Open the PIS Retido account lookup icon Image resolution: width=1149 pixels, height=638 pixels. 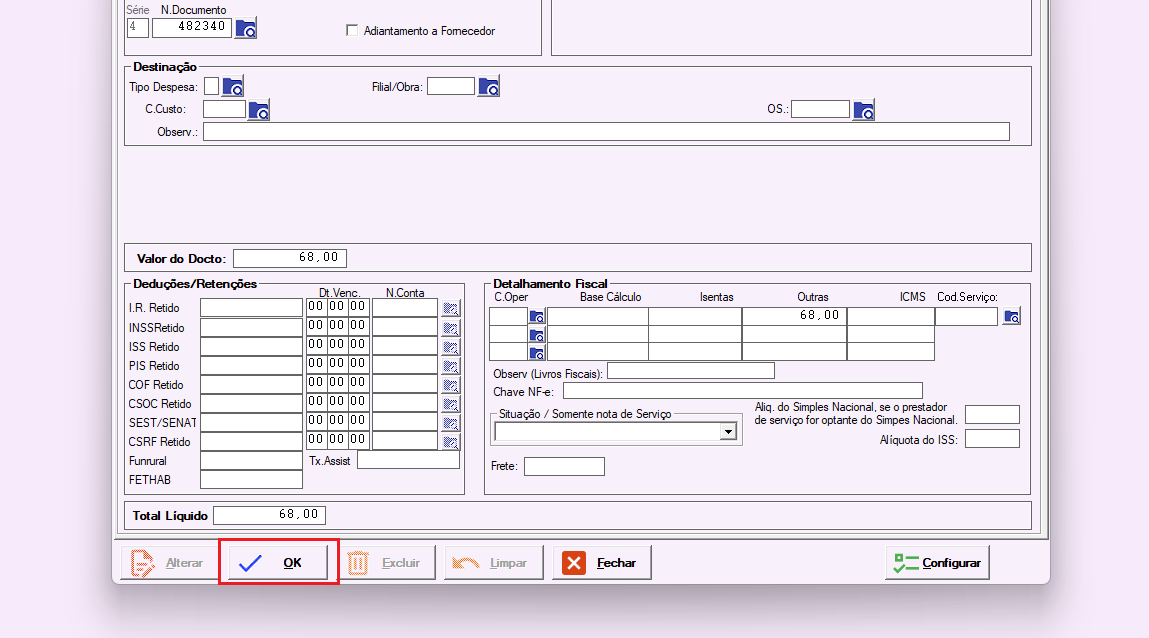tap(451, 366)
